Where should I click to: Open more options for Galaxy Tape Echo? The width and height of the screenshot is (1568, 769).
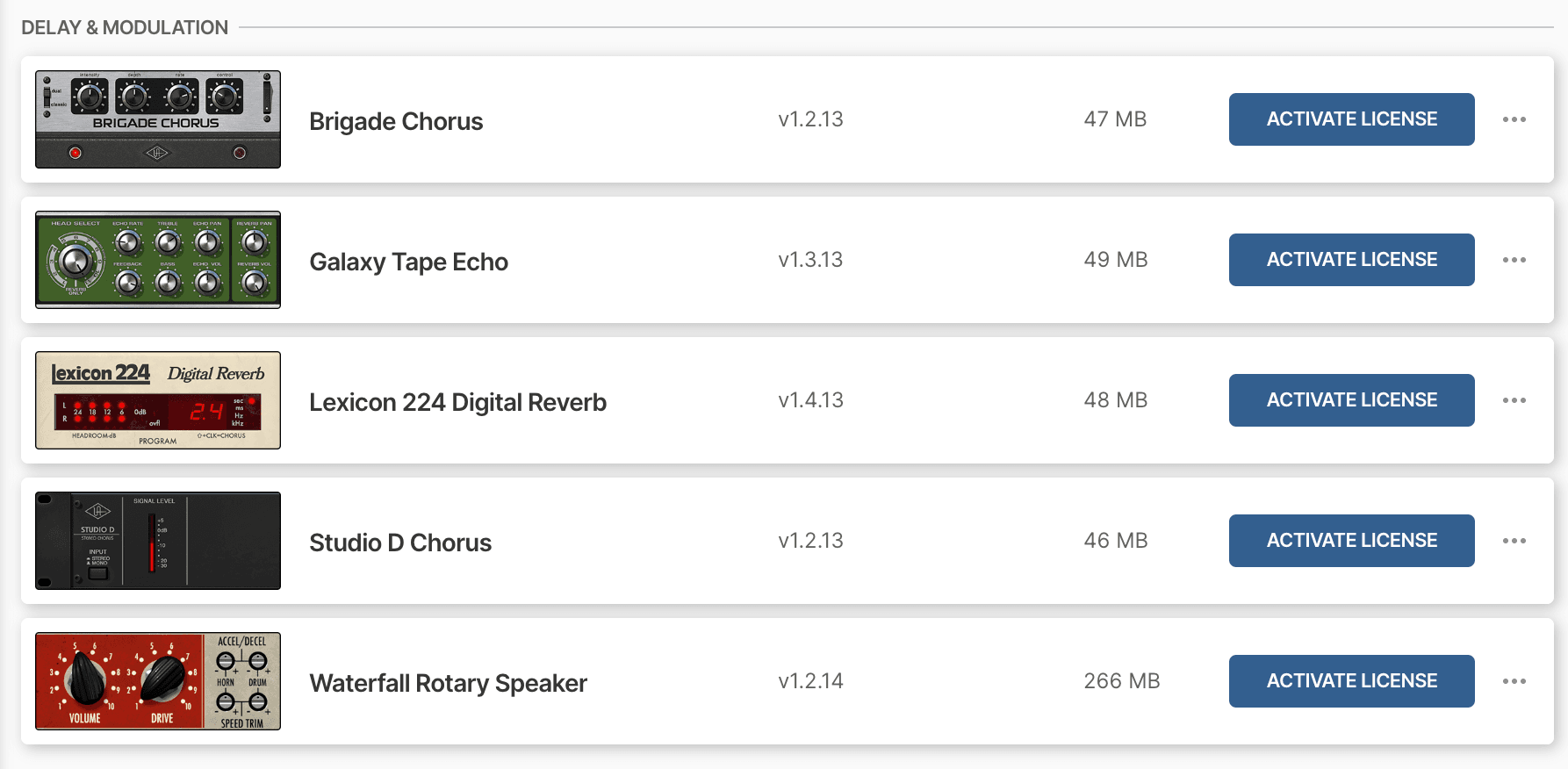pyautogui.click(x=1514, y=260)
